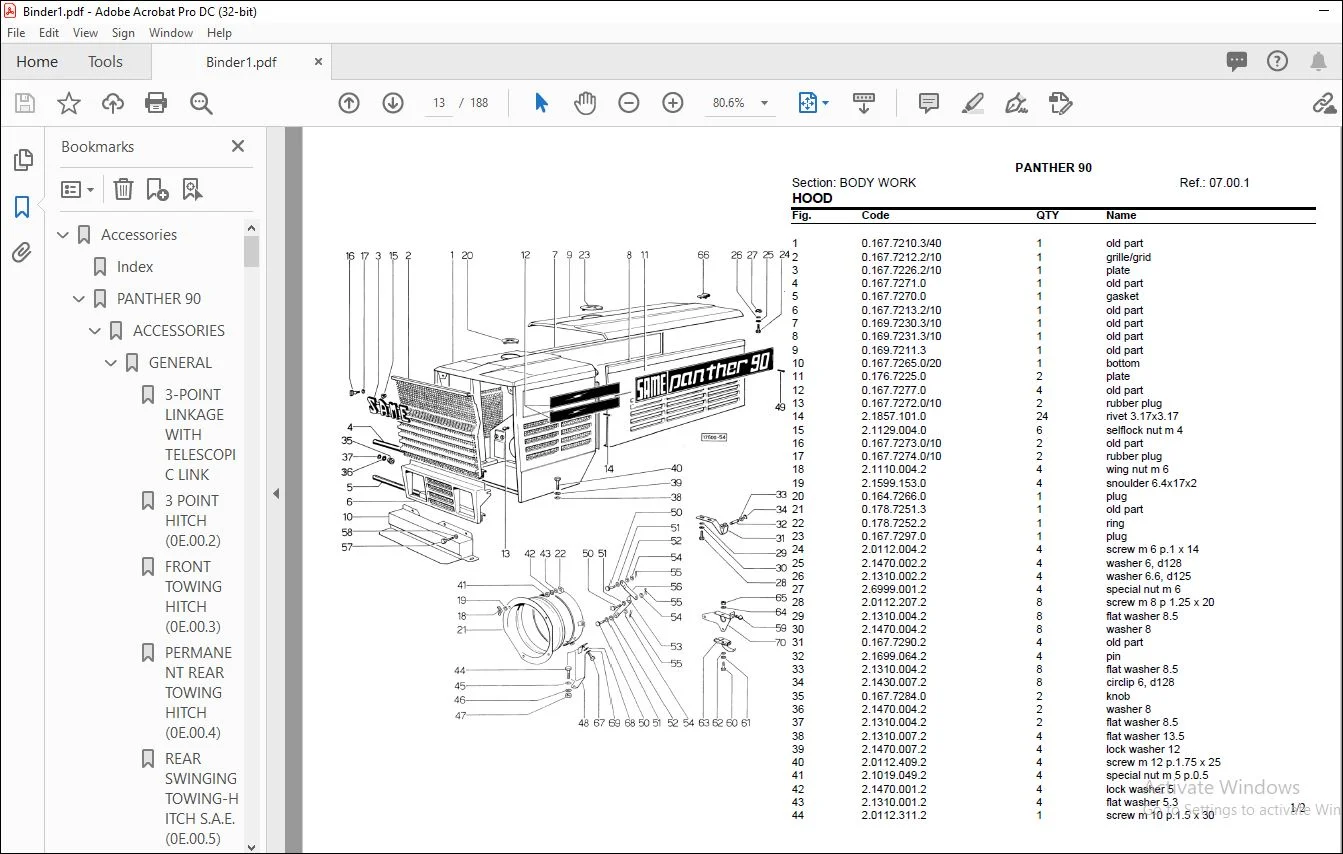1343x854 pixels.
Task: Click the 'grille/grid' part name
Action: tap(1128, 257)
